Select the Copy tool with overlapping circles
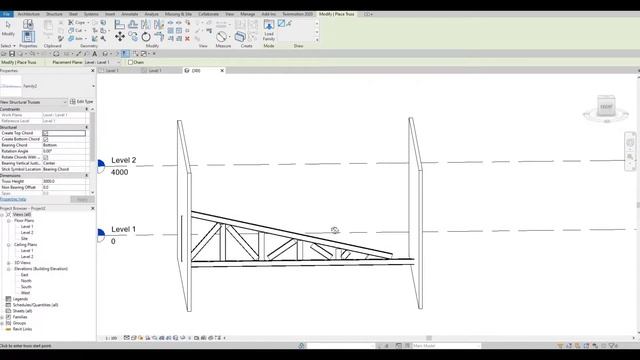 [x=133, y=37]
